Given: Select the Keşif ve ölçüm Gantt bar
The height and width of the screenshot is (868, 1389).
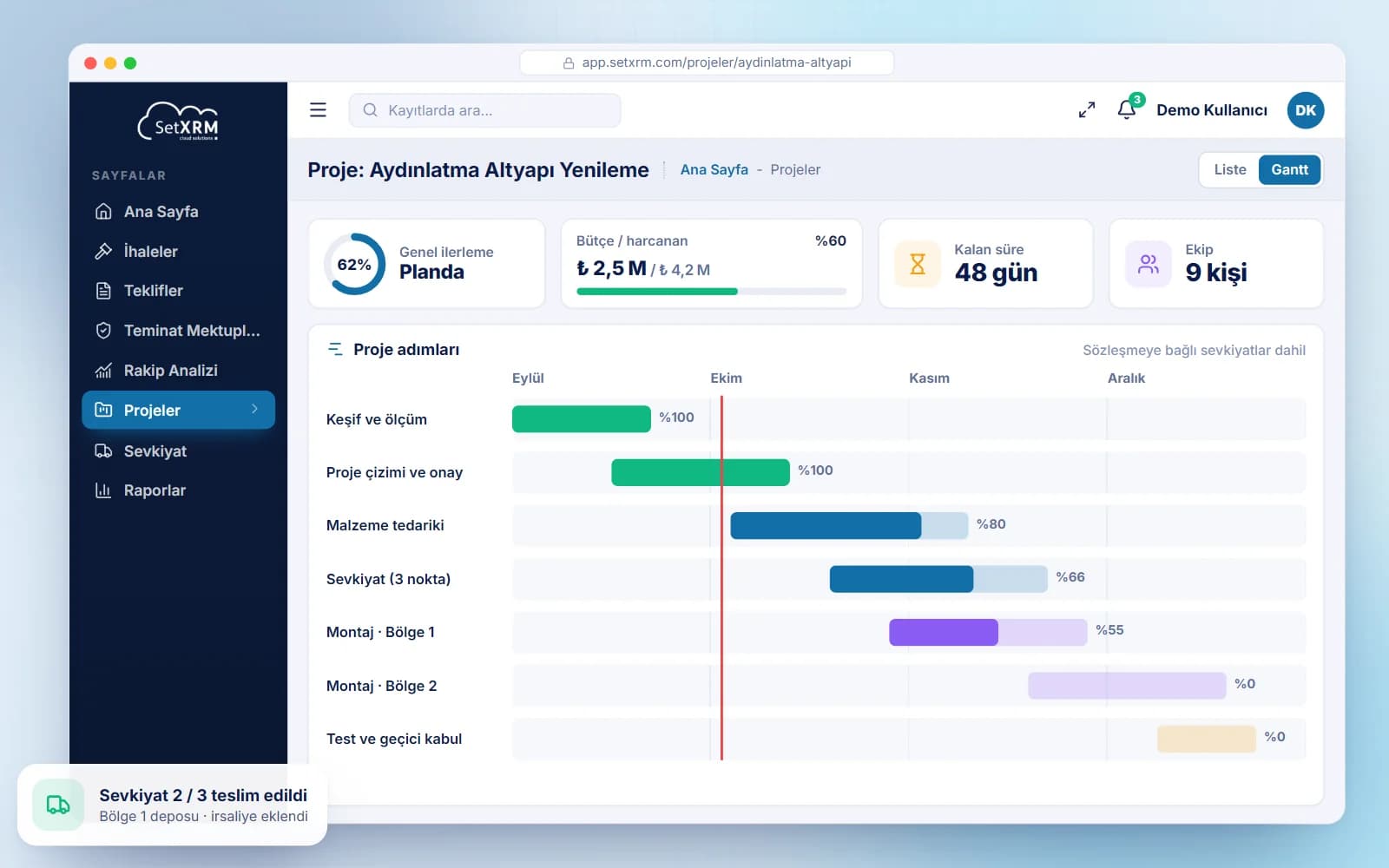Looking at the screenshot, I should click(x=581, y=418).
